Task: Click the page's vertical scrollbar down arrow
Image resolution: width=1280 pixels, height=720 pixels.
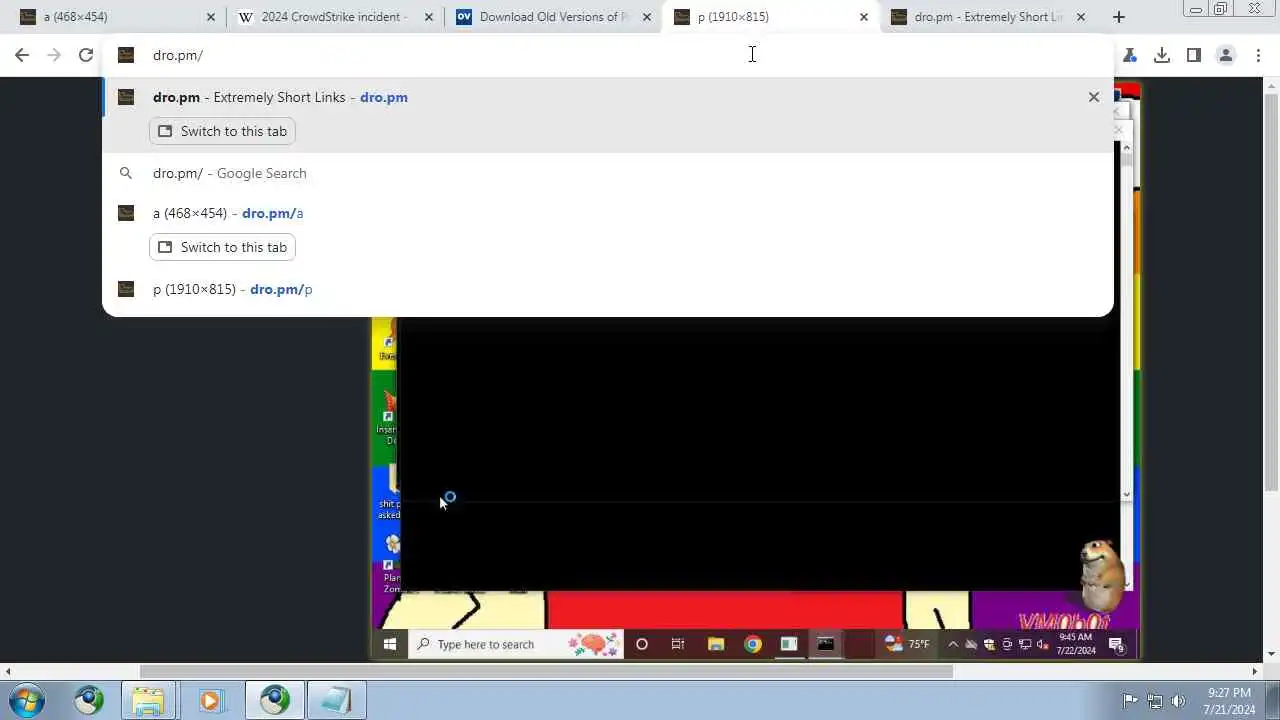Action: 1272,654
